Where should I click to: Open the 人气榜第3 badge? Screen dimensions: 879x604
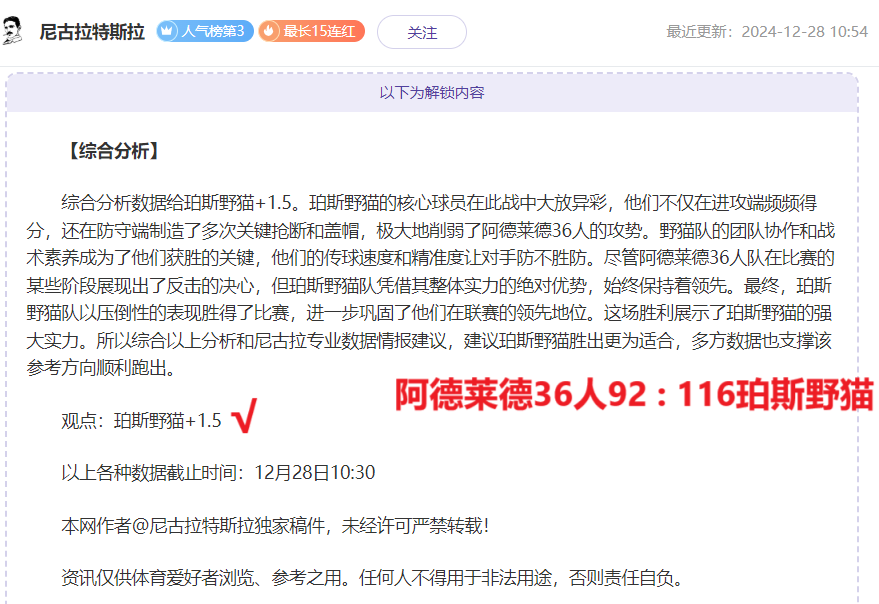205,31
